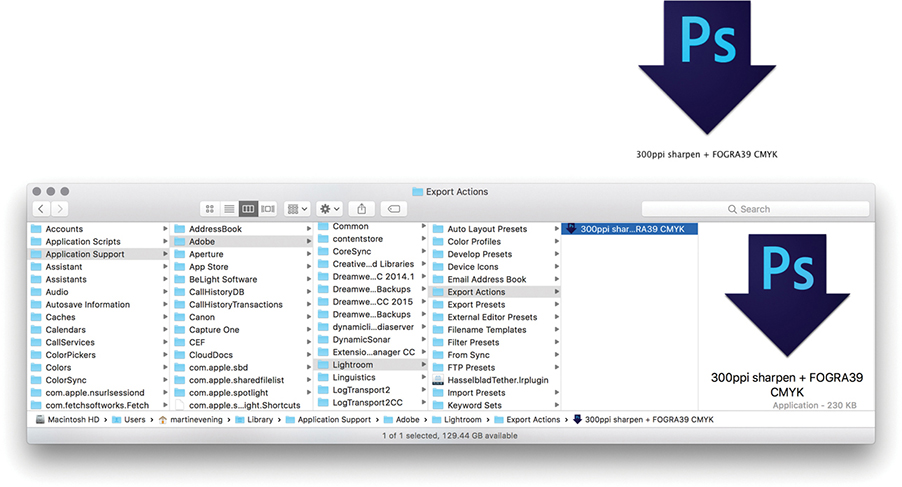Select the com.fetchsoftworks.Fetch folder
Viewport: 902px width, 487px height.
(x=98, y=405)
